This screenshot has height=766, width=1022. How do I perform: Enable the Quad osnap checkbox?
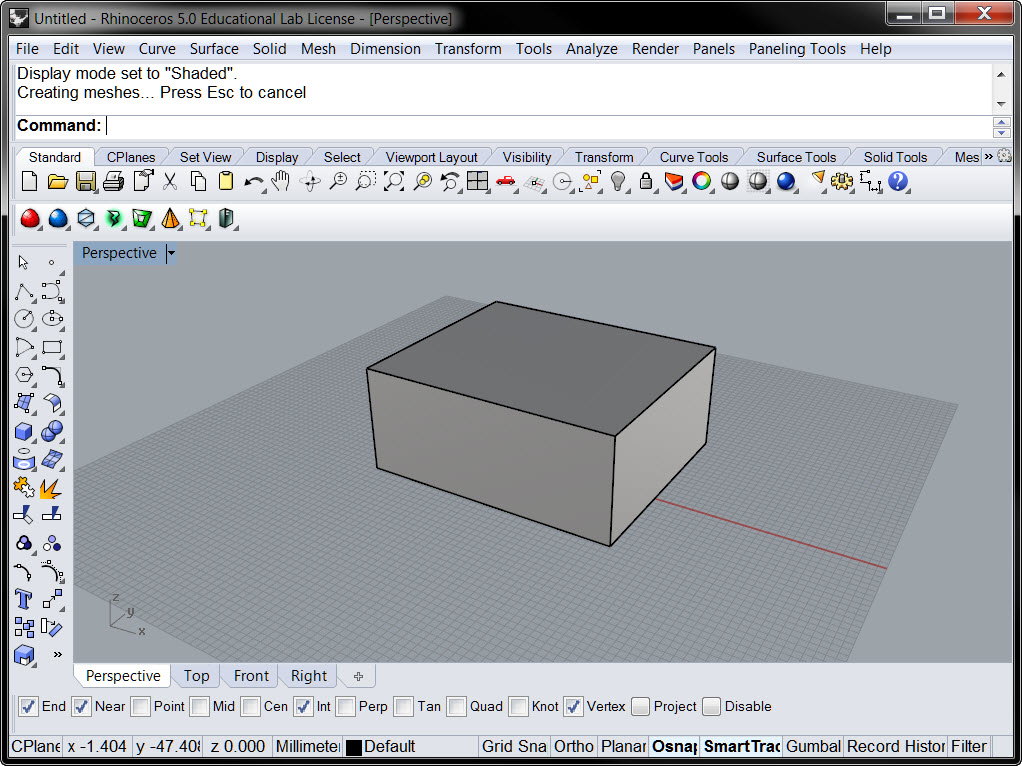(457, 706)
